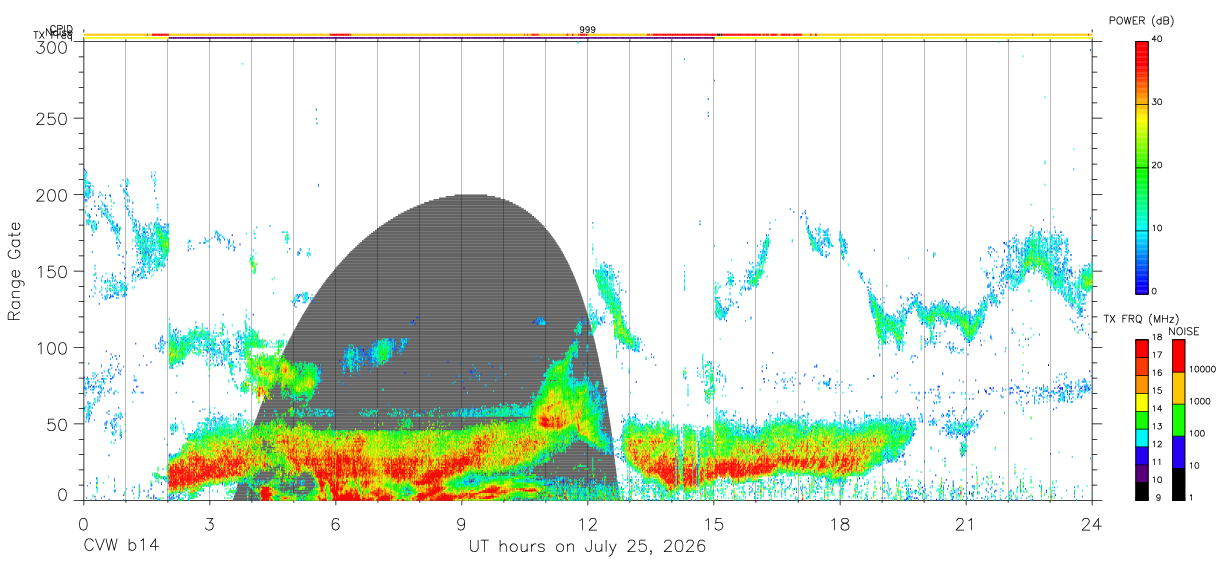Click the 50 range gate tick label
This screenshot has height=567, width=1228.
coord(59,423)
